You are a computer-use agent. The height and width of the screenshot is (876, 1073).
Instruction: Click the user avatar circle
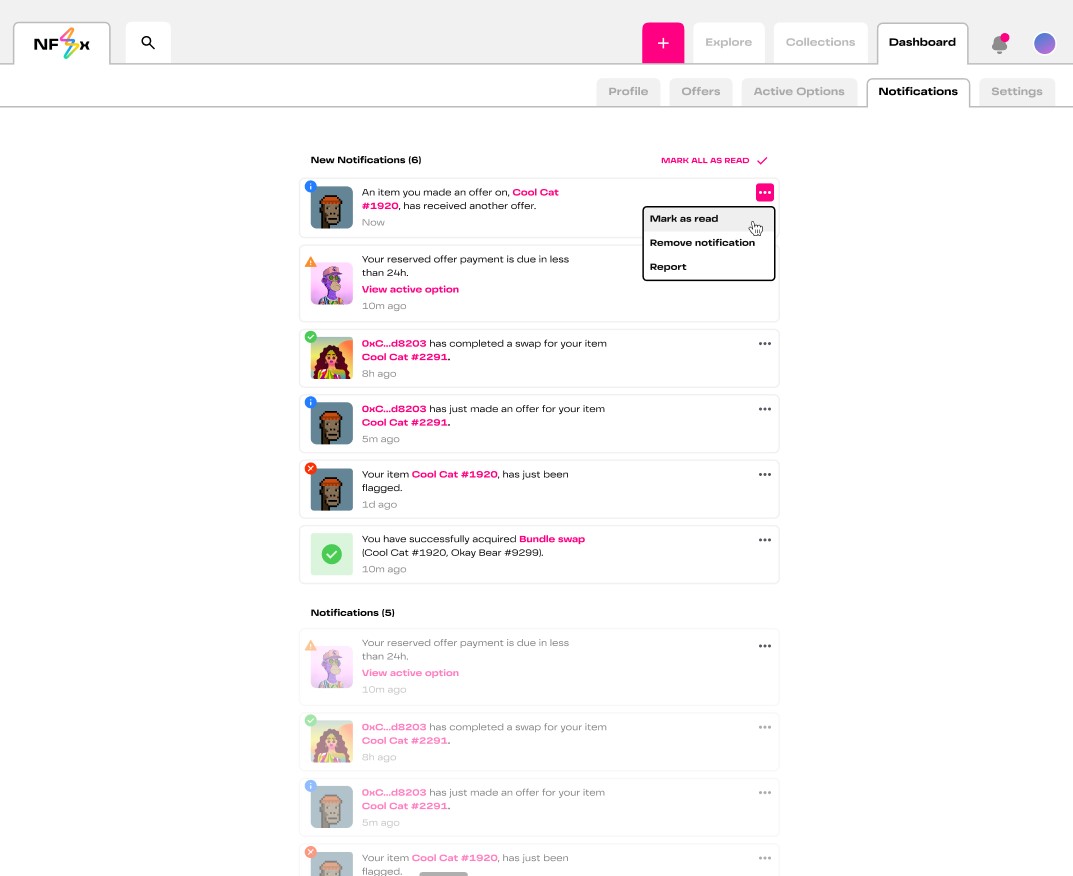pyautogui.click(x=1044, y=43)
